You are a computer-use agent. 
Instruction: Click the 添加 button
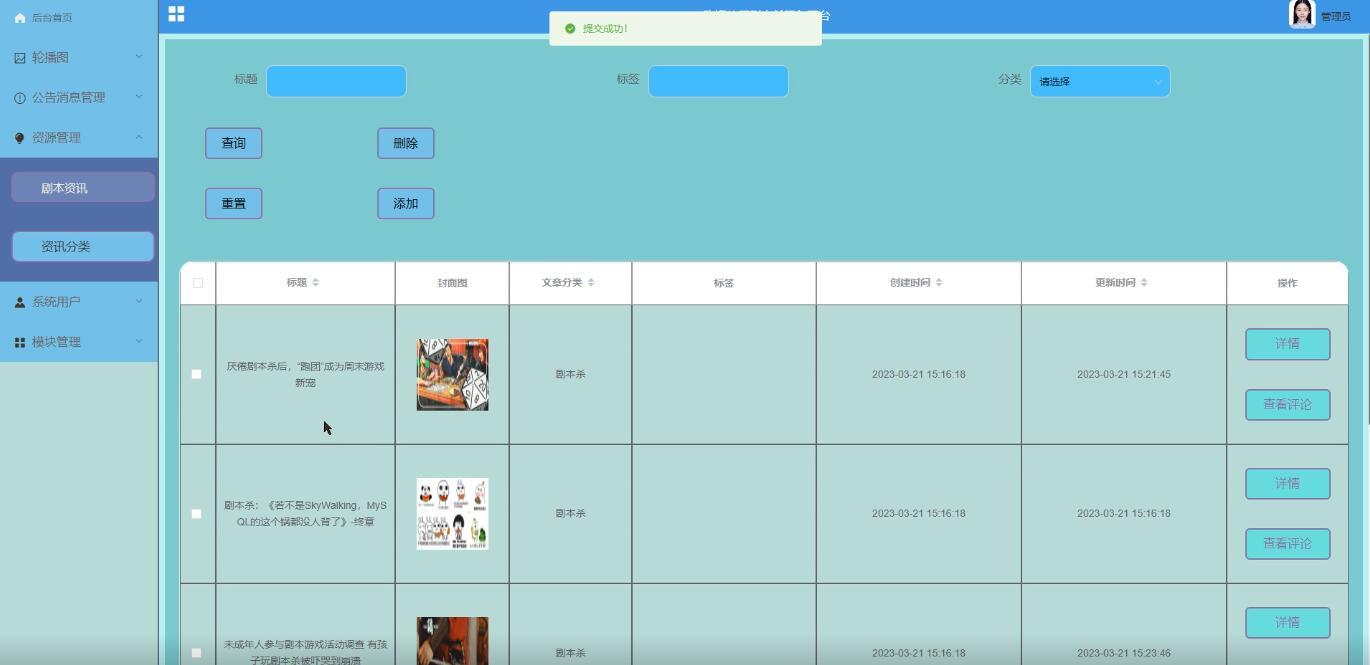coord(406,203)
